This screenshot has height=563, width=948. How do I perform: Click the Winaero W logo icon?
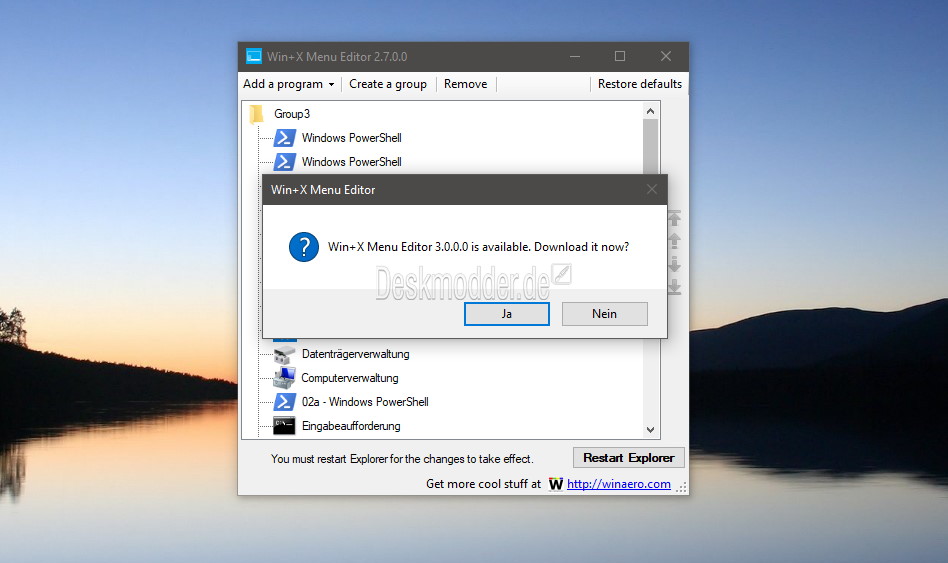pos(556,484)
